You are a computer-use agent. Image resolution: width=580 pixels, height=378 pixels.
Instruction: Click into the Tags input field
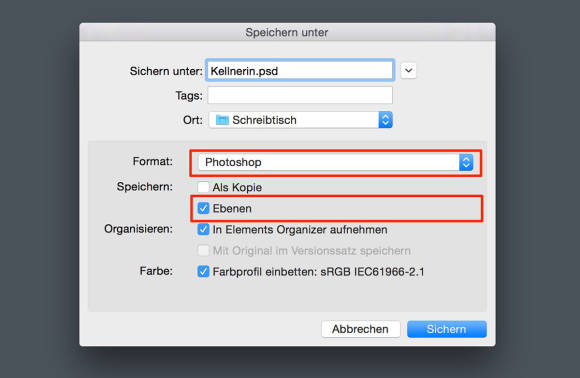pyautogui.click(x=300, y=95)
